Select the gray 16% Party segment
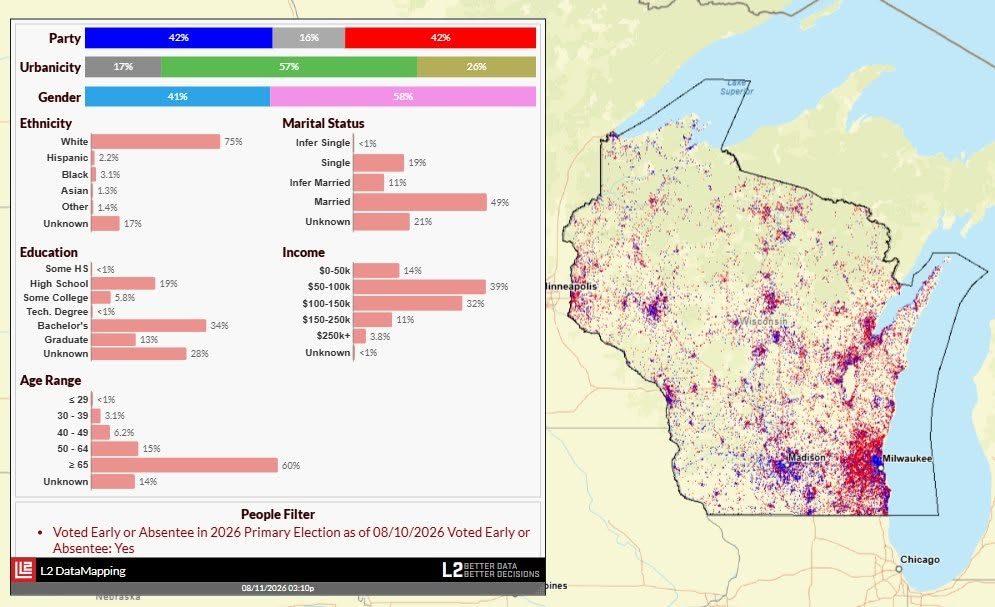 click(308, 37)
